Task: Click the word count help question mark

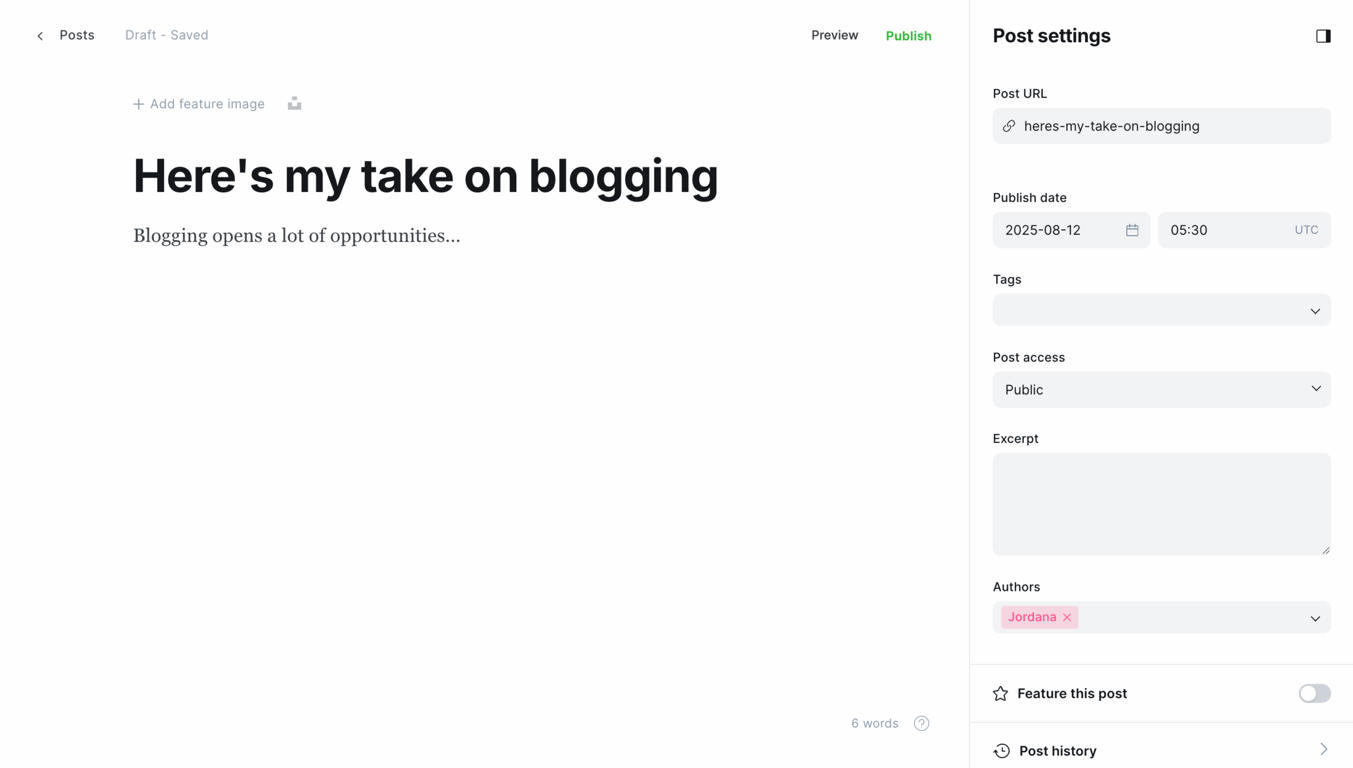Action: [921, 722]
